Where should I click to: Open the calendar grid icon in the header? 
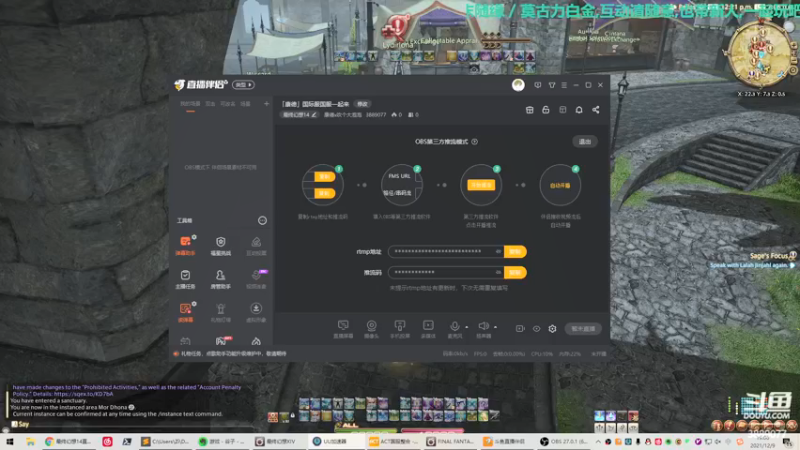coord(530,110)
